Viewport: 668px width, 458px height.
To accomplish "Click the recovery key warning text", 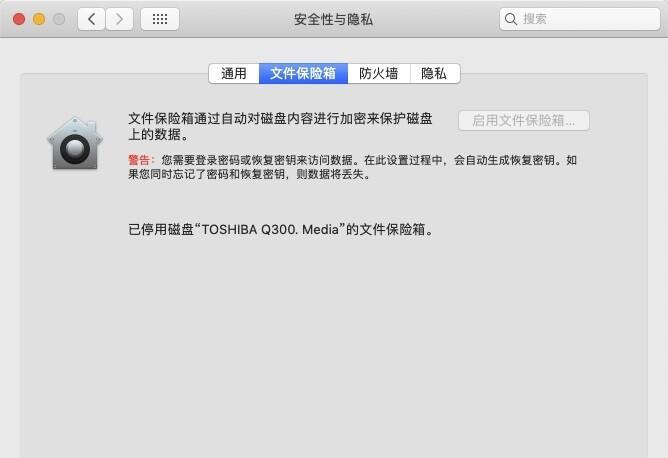I will (x=352, y=167).
